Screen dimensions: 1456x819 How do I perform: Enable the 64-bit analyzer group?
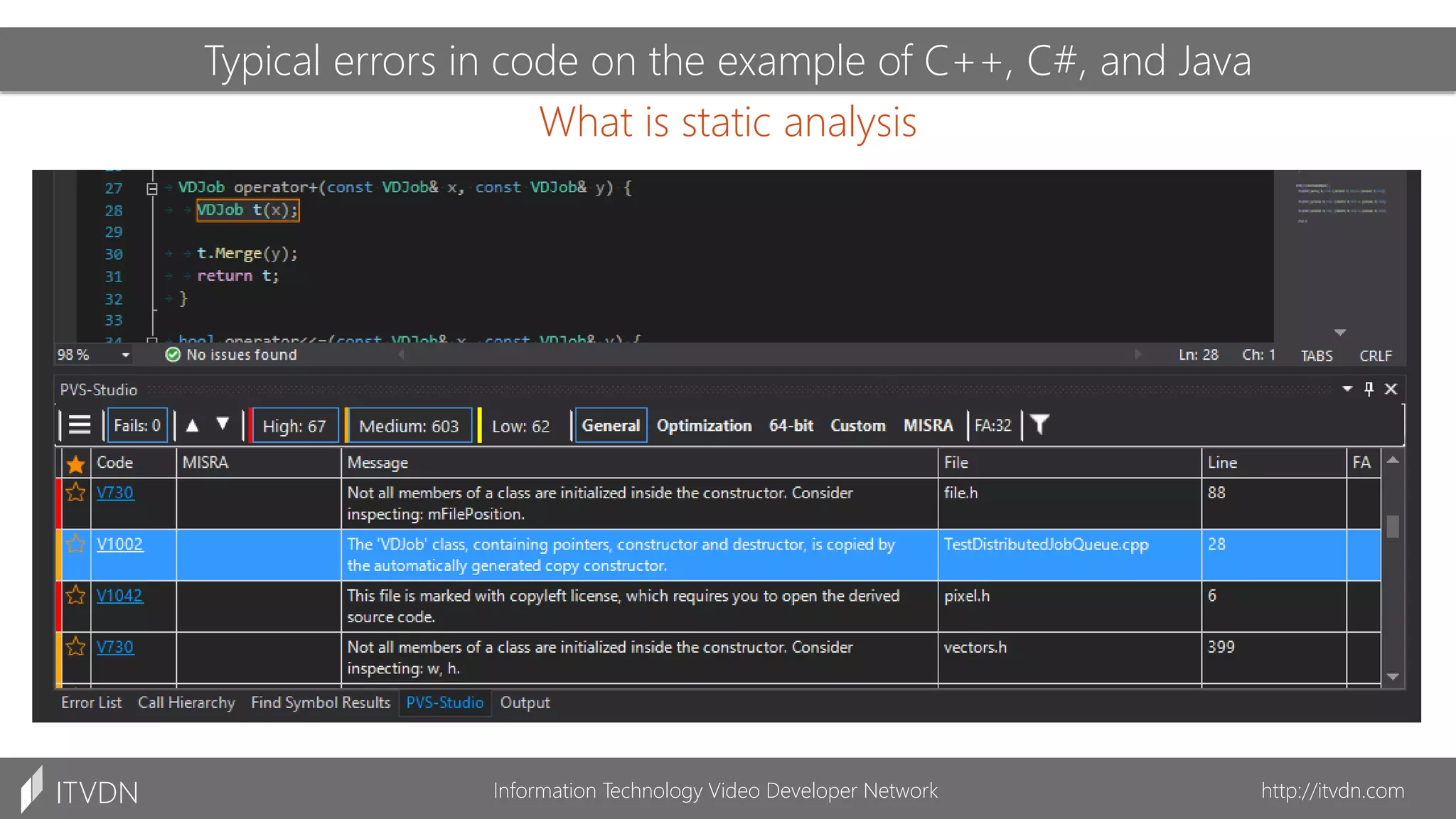pyautogui.click(x=791, y=425)
